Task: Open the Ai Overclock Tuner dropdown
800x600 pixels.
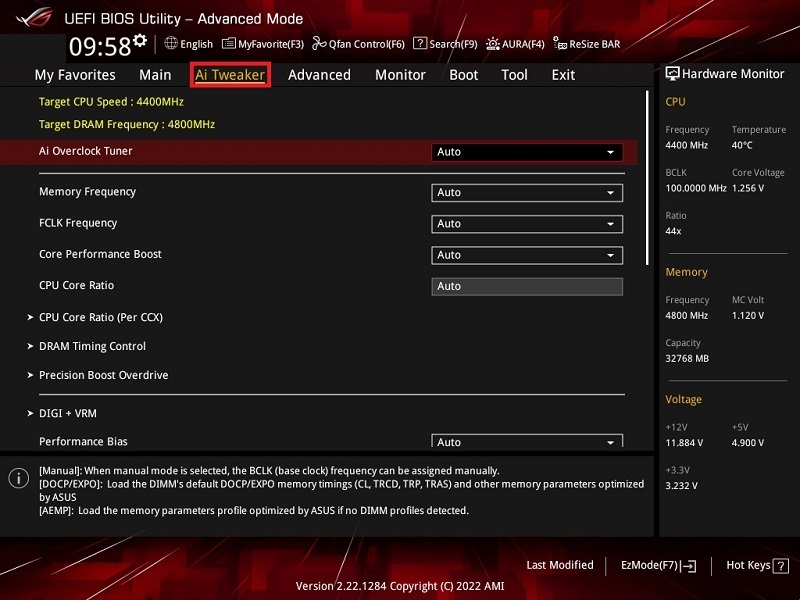Action: coord(527,152)
